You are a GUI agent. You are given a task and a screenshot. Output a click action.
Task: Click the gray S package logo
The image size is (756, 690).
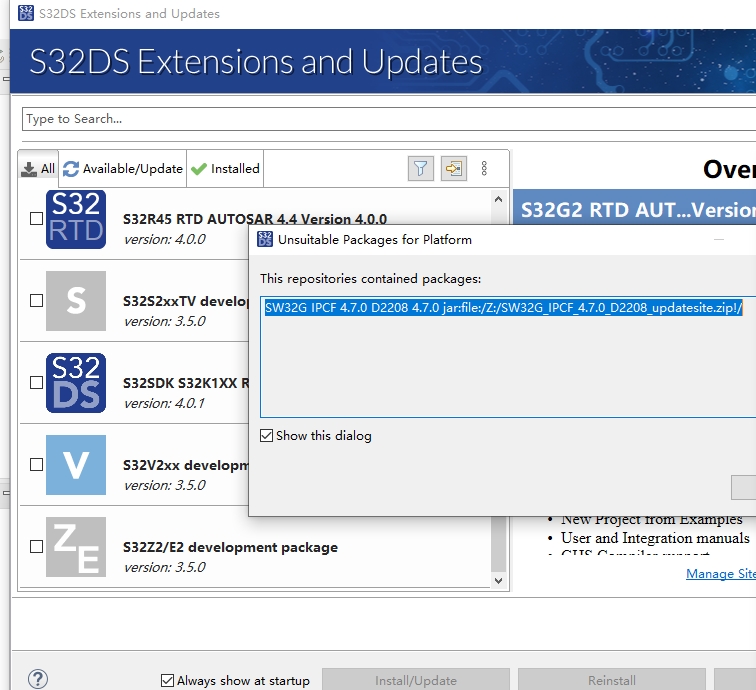pos(76,301)
